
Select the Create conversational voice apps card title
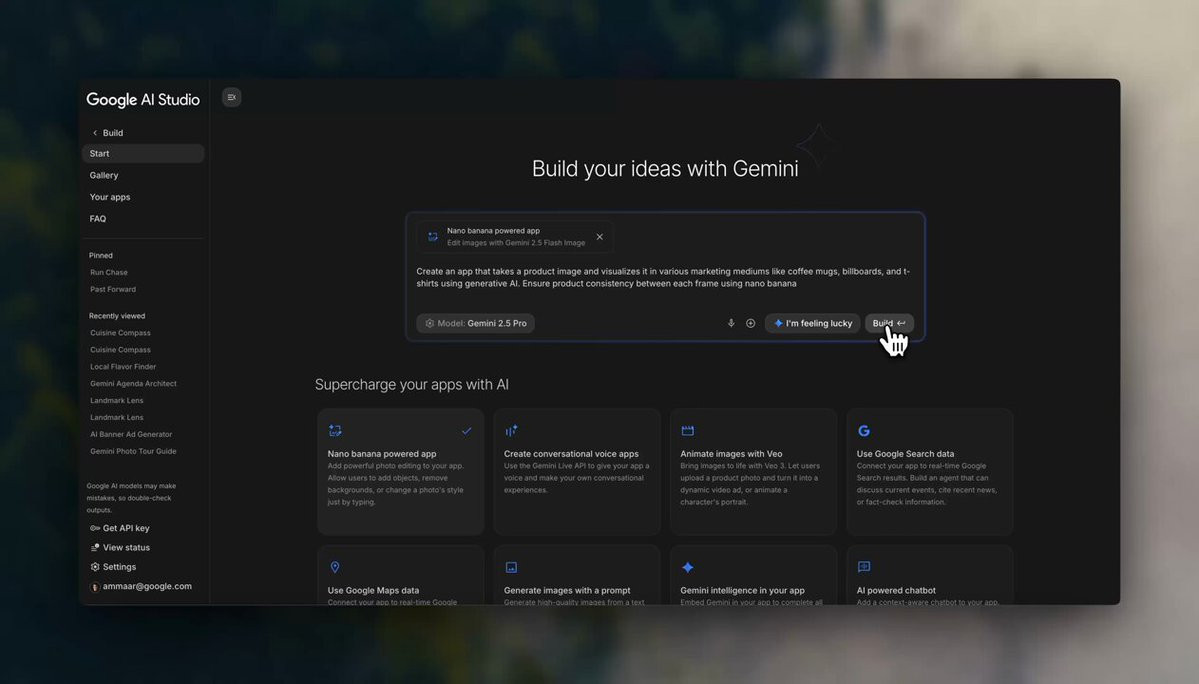click(570, 453)
